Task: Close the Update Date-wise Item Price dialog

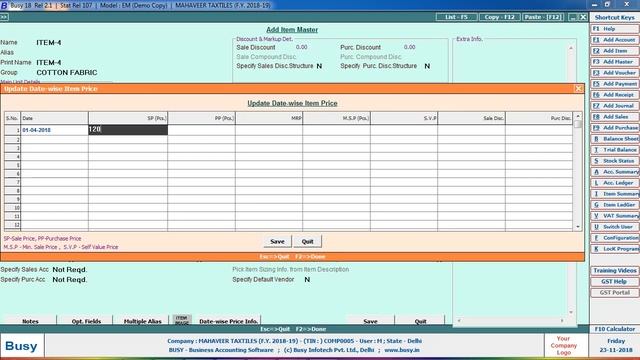Action: (578, 89)
